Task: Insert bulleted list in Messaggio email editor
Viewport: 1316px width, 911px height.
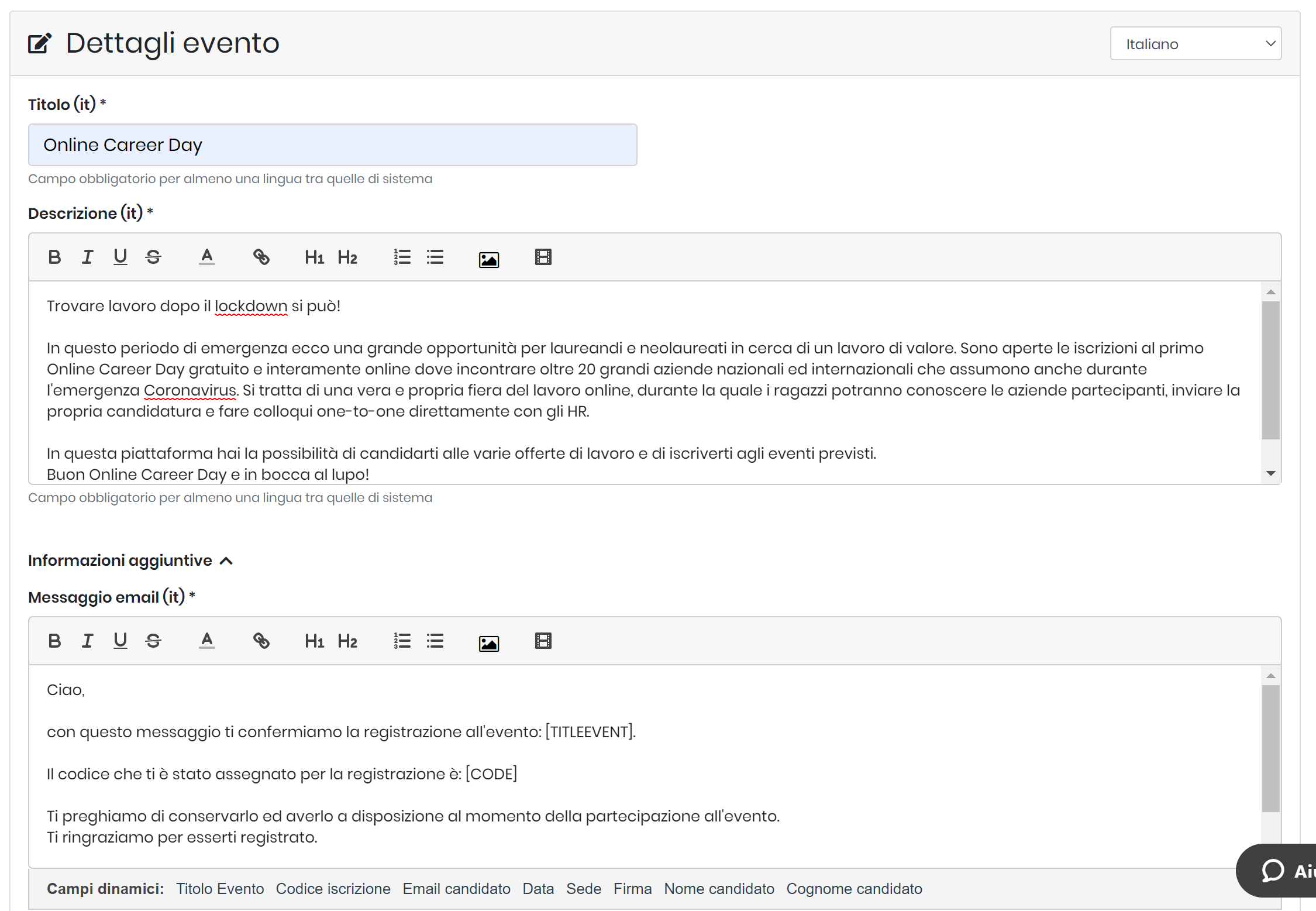Action: 435,641
